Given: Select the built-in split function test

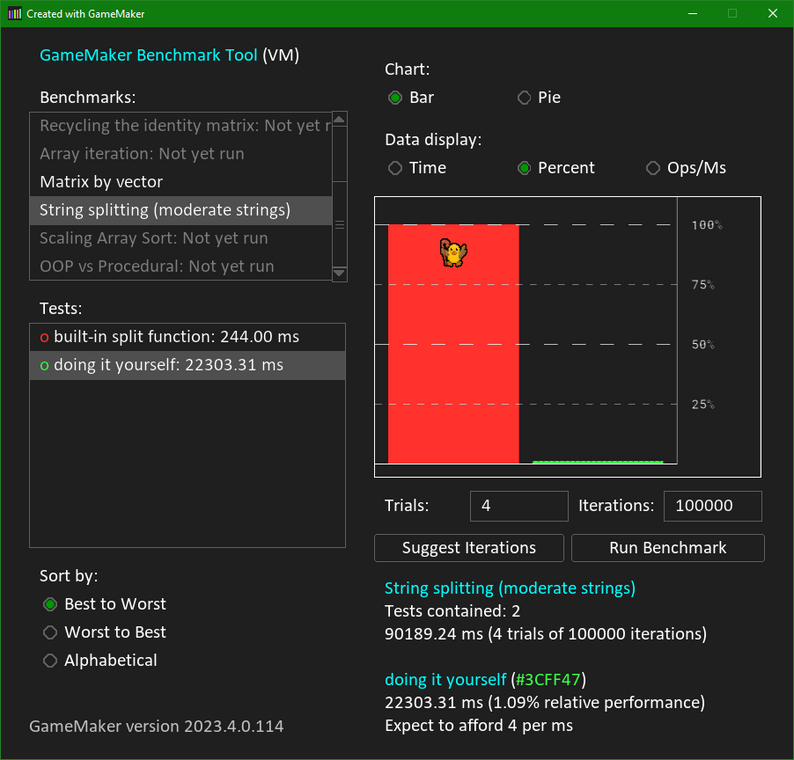Looking at the screenshot, I should pos(187,337).
